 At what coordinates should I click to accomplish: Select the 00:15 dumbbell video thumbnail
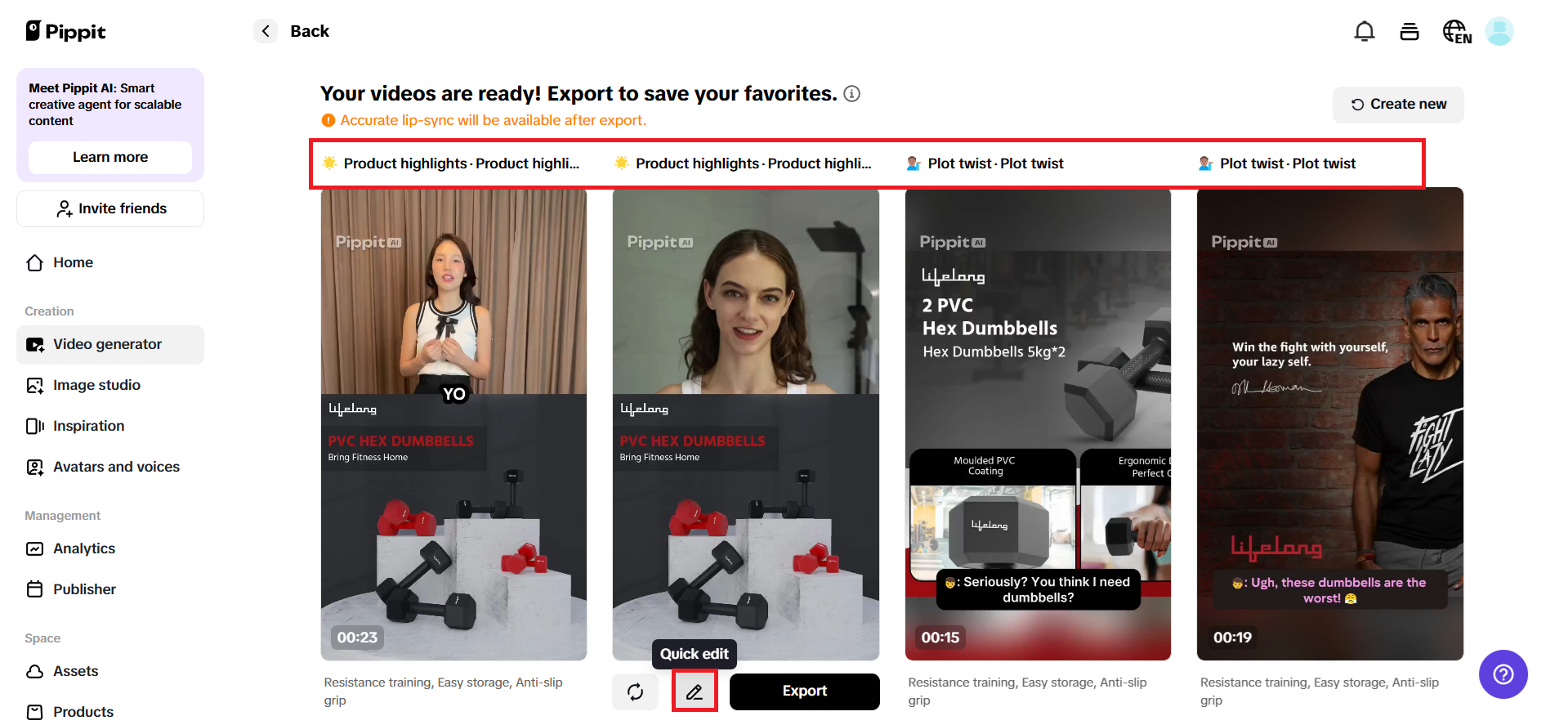click(x=1038, y=424)
